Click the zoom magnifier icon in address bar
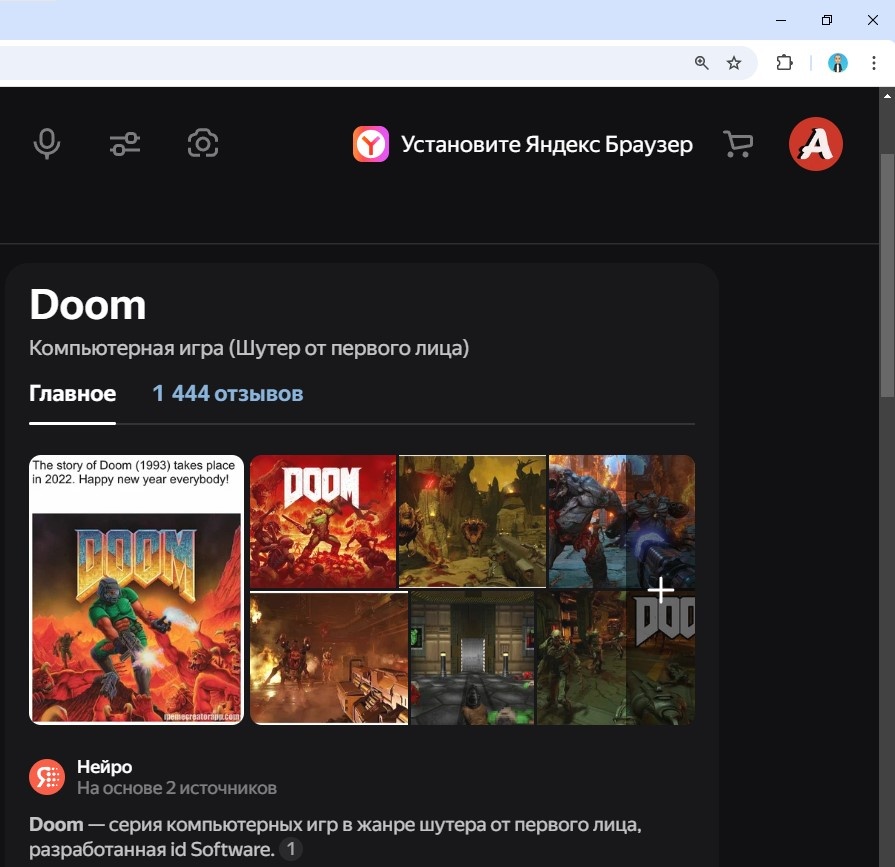Image resolution: width=895 pixels, height=867 pixels. (x=702, y=63)
